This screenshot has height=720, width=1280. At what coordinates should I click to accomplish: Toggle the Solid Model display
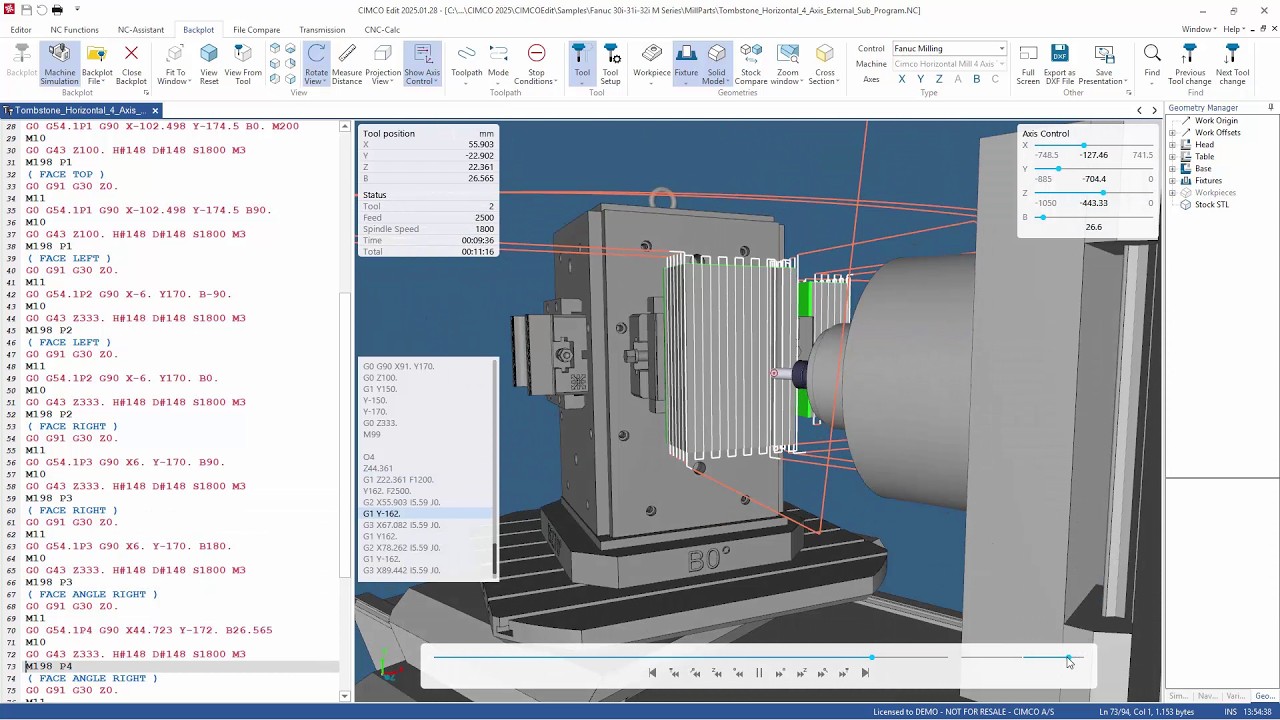click(x=716, y=64)
